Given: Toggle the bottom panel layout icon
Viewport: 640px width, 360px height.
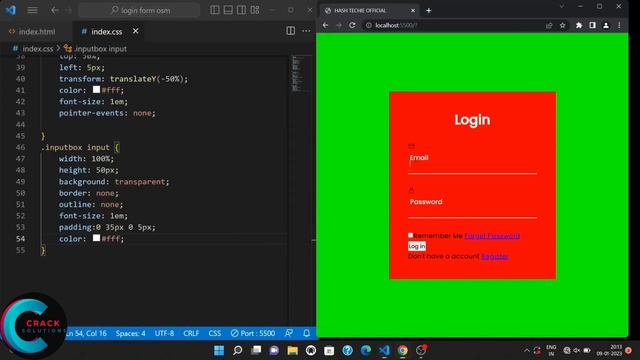Looking at the screenshot, I should pyautogui.click(x=228, y=10).
